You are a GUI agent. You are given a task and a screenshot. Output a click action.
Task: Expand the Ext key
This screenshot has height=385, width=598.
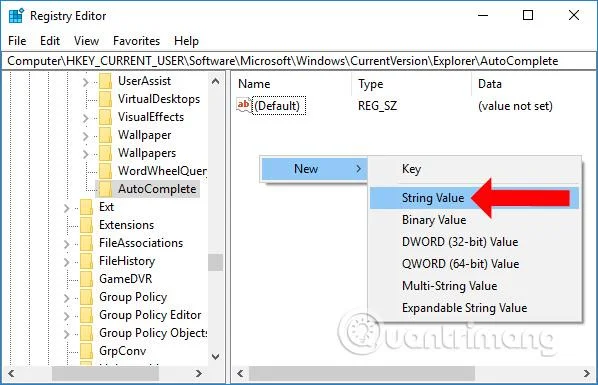click(x=67, y=208)
